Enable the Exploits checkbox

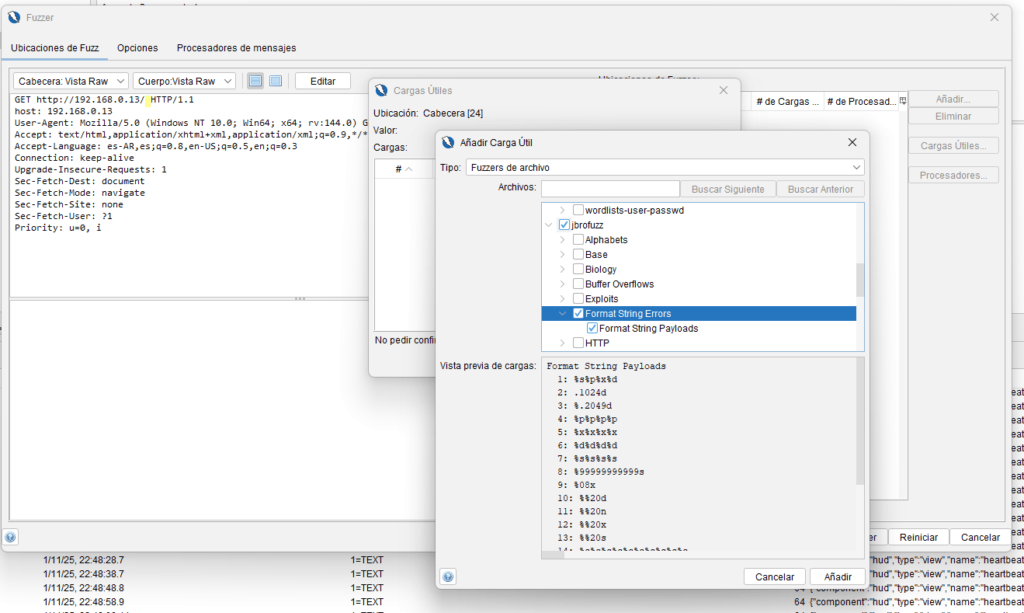click(578, 299)
